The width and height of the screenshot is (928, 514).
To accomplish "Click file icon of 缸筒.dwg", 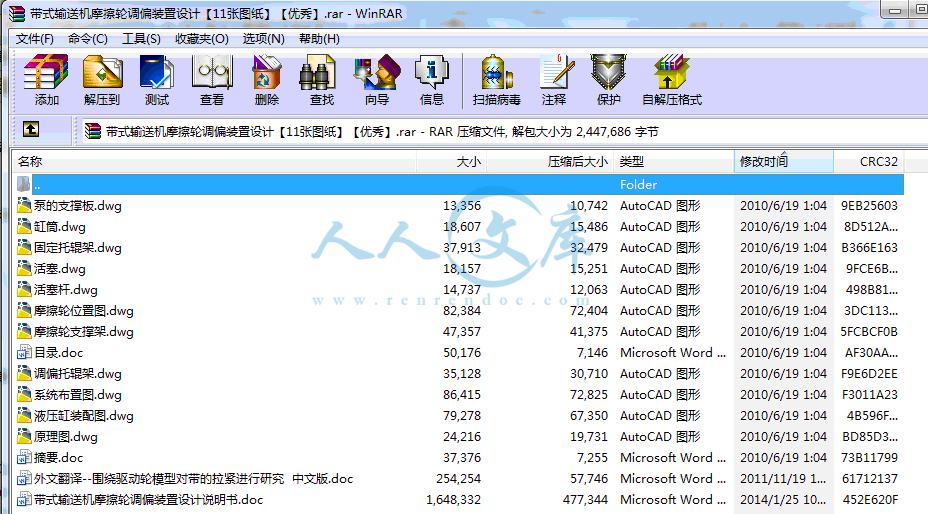I will 24,227.
